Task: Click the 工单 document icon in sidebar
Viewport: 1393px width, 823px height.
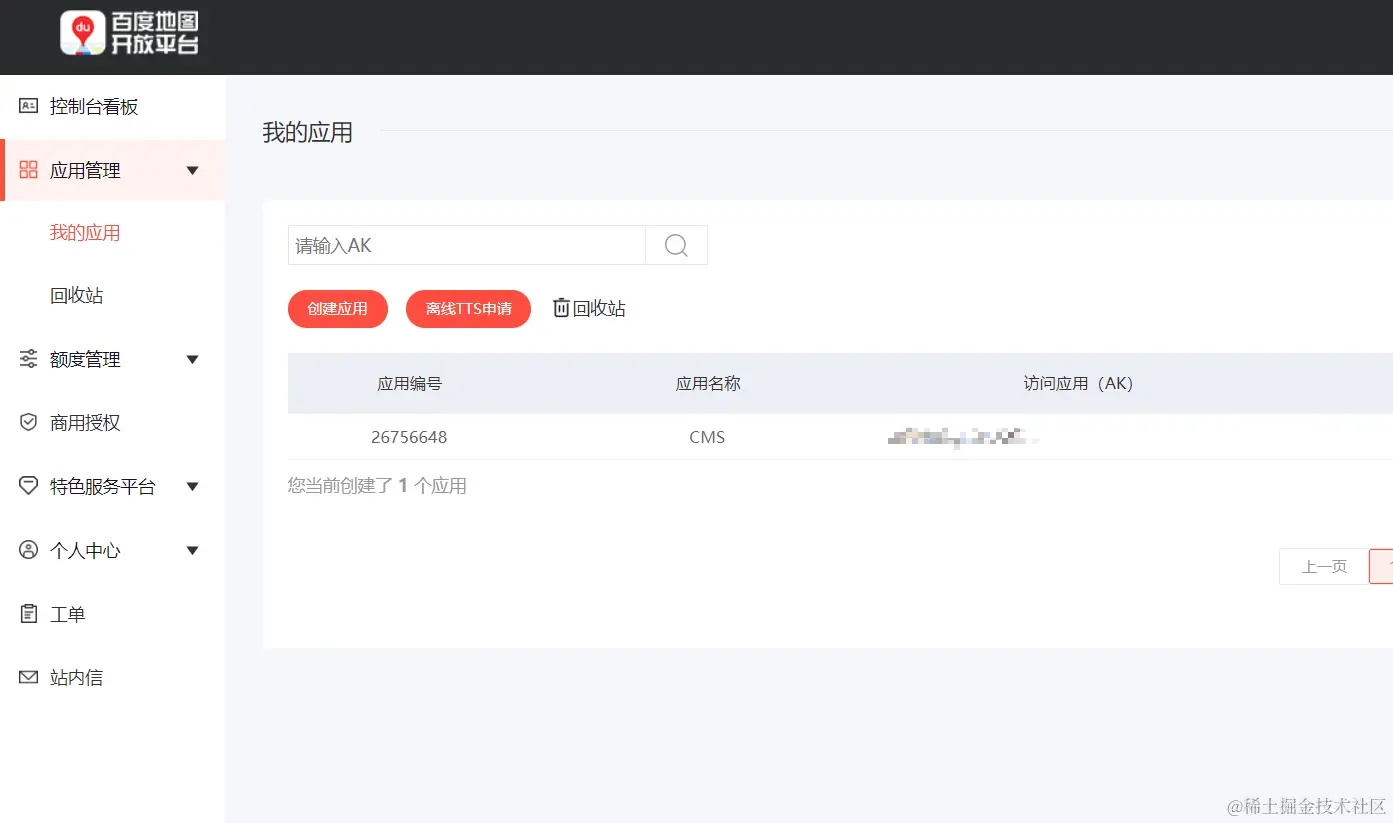Action: tap(28, 613)
